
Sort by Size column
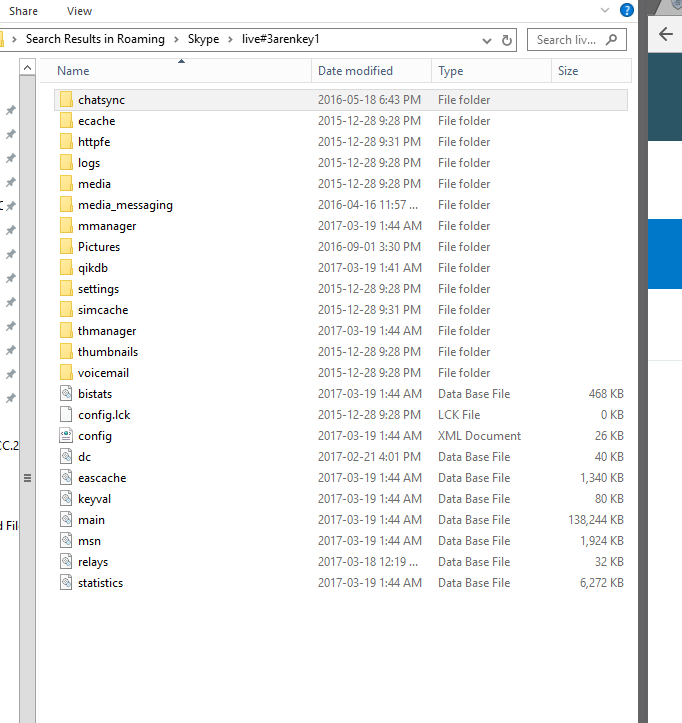[x=591, y=71]
